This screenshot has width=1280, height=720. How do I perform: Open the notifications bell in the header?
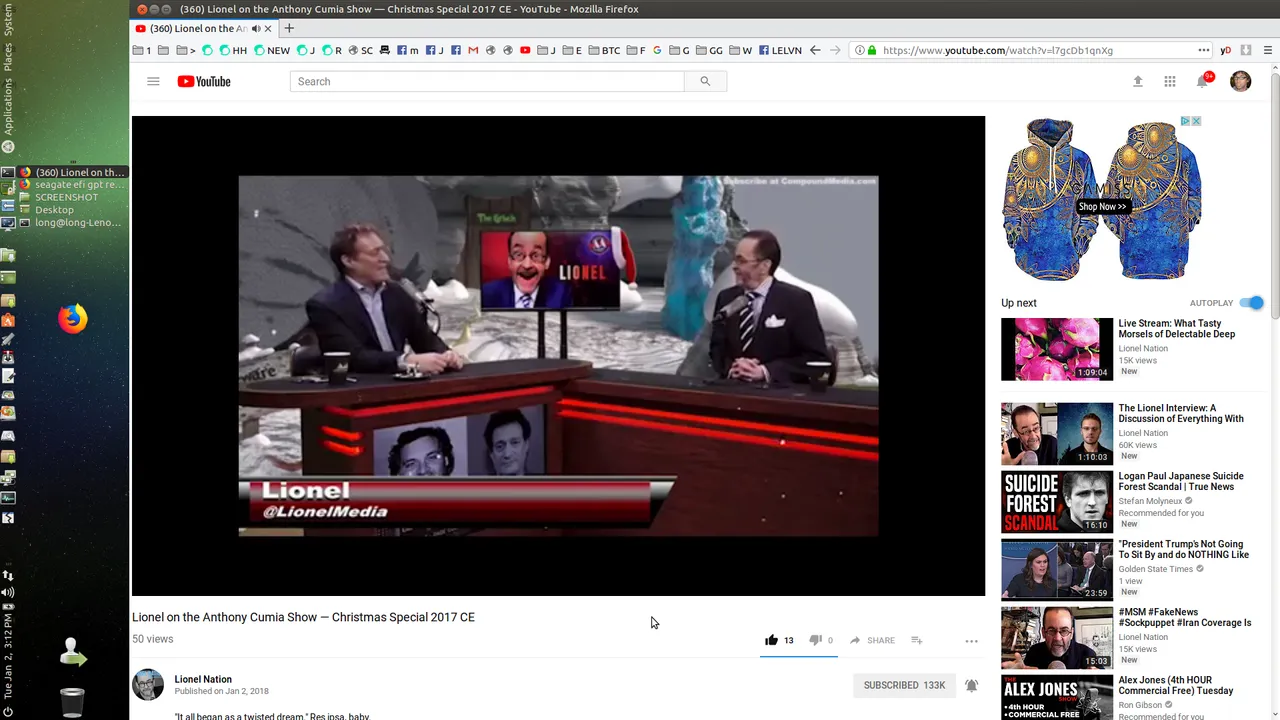pyautogui.click(x=1203, y=81)
